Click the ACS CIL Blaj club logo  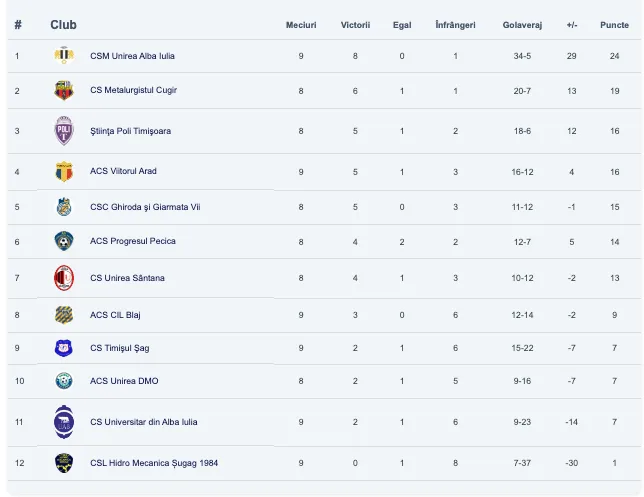64,315
